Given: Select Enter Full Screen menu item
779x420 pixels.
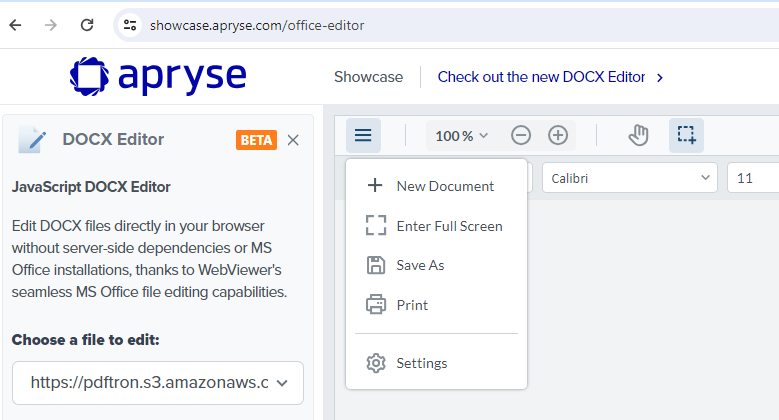Looking at the screenshot, I should tap(436, 226).
